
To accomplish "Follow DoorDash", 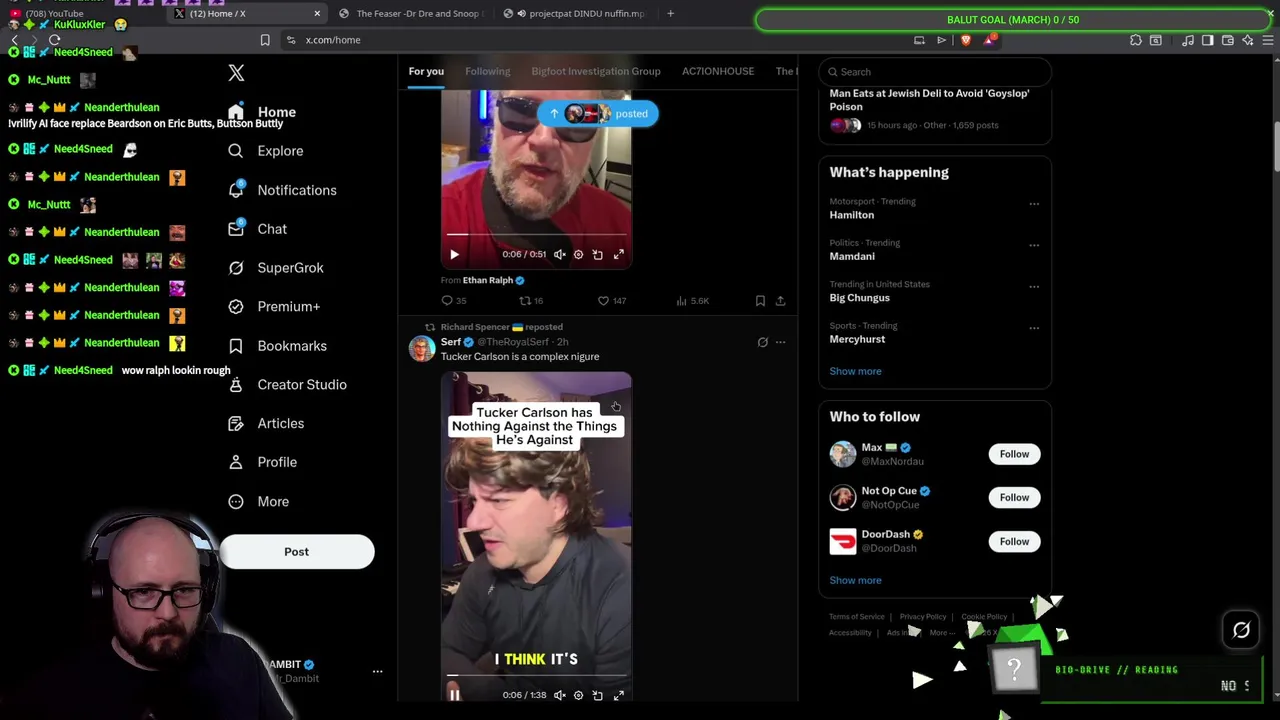I will [1014, 541].
